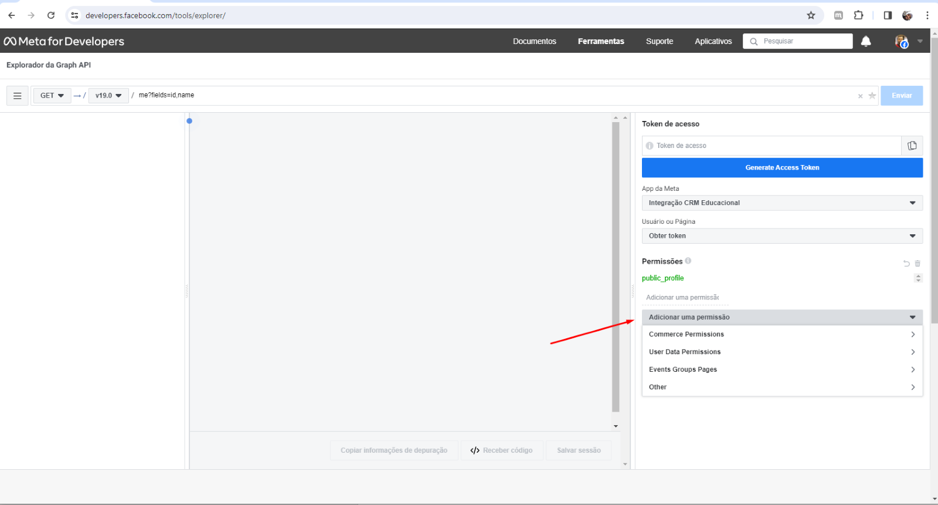Image resolution: width=938 pixels, height=505 pixels.
Task: Open the Ferramentas menu
Action: 601,41
